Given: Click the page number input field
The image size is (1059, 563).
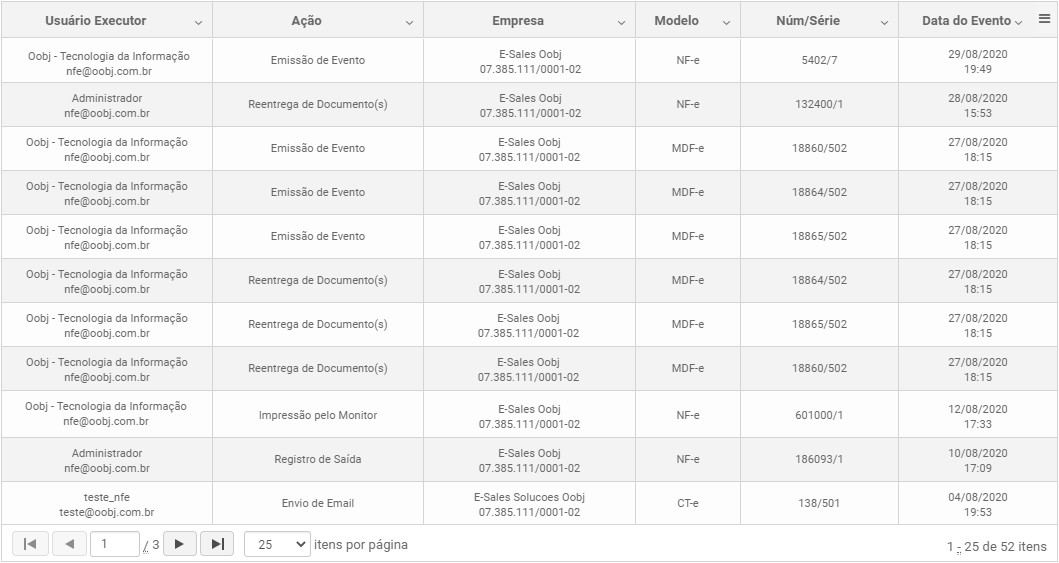Looking at the screenshot, I should (115, 544).
